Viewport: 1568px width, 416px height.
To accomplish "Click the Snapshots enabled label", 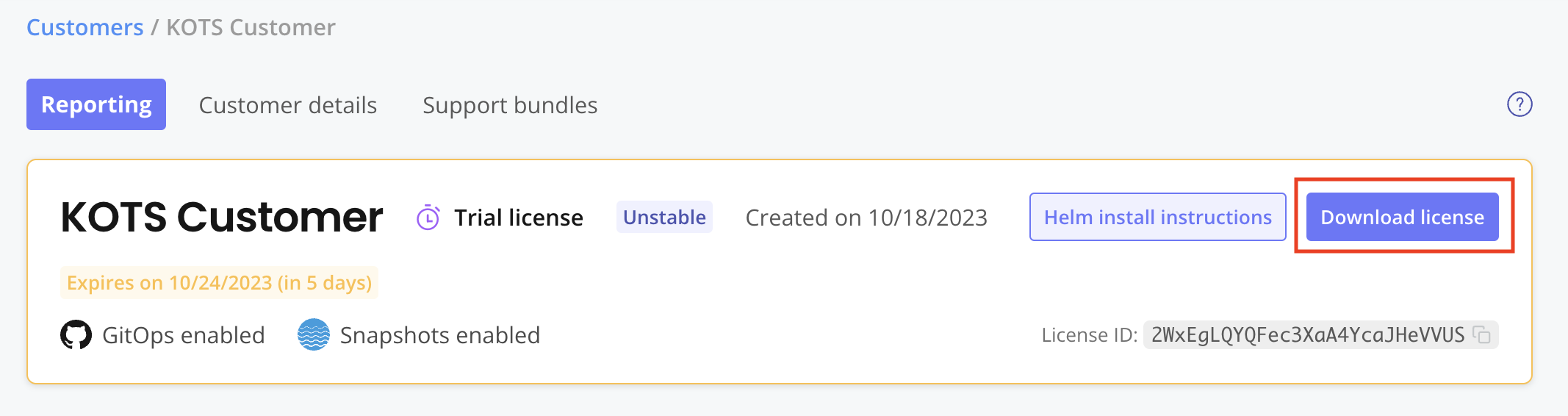I will [439, 335].
